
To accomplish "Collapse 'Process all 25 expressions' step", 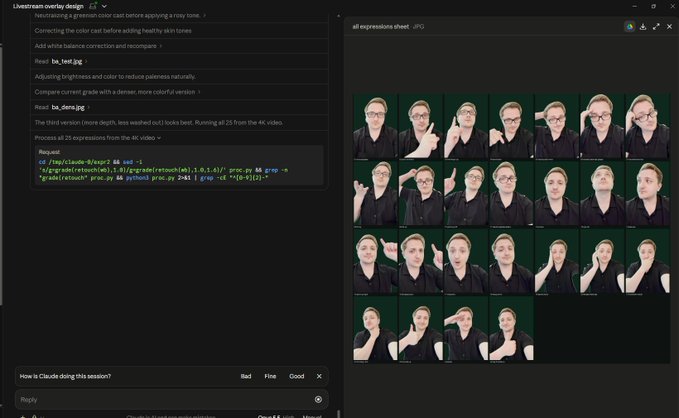I will (98, 138).
